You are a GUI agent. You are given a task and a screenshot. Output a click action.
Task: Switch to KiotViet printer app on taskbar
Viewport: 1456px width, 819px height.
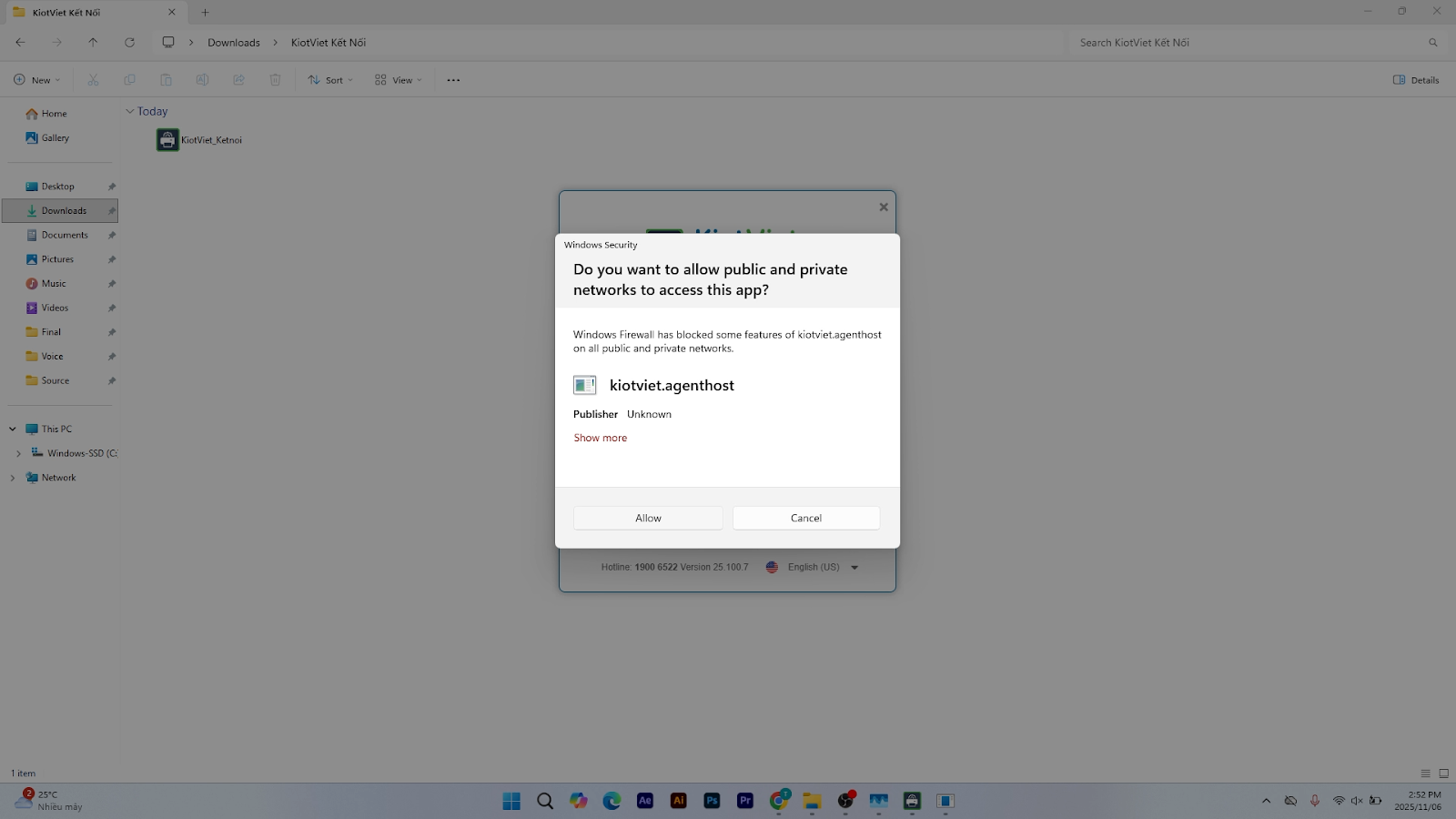[x=912, y=801]
